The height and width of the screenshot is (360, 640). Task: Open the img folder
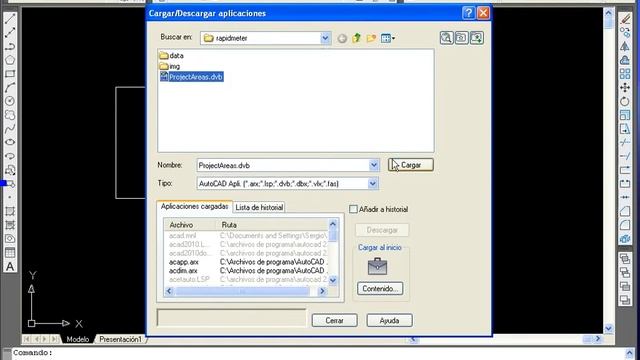170,66
